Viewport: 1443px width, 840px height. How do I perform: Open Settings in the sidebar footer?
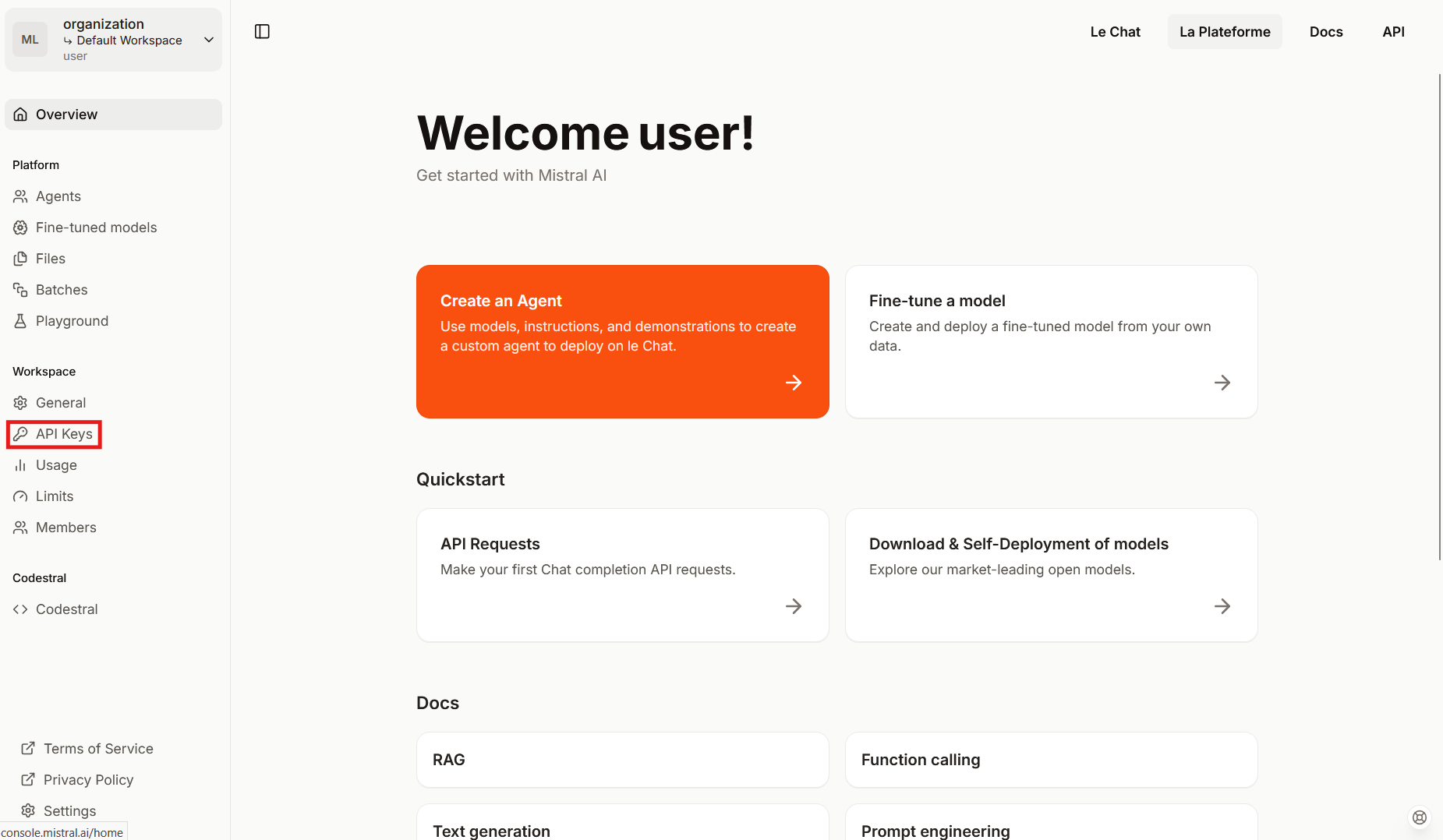click(x=69, y=811)
